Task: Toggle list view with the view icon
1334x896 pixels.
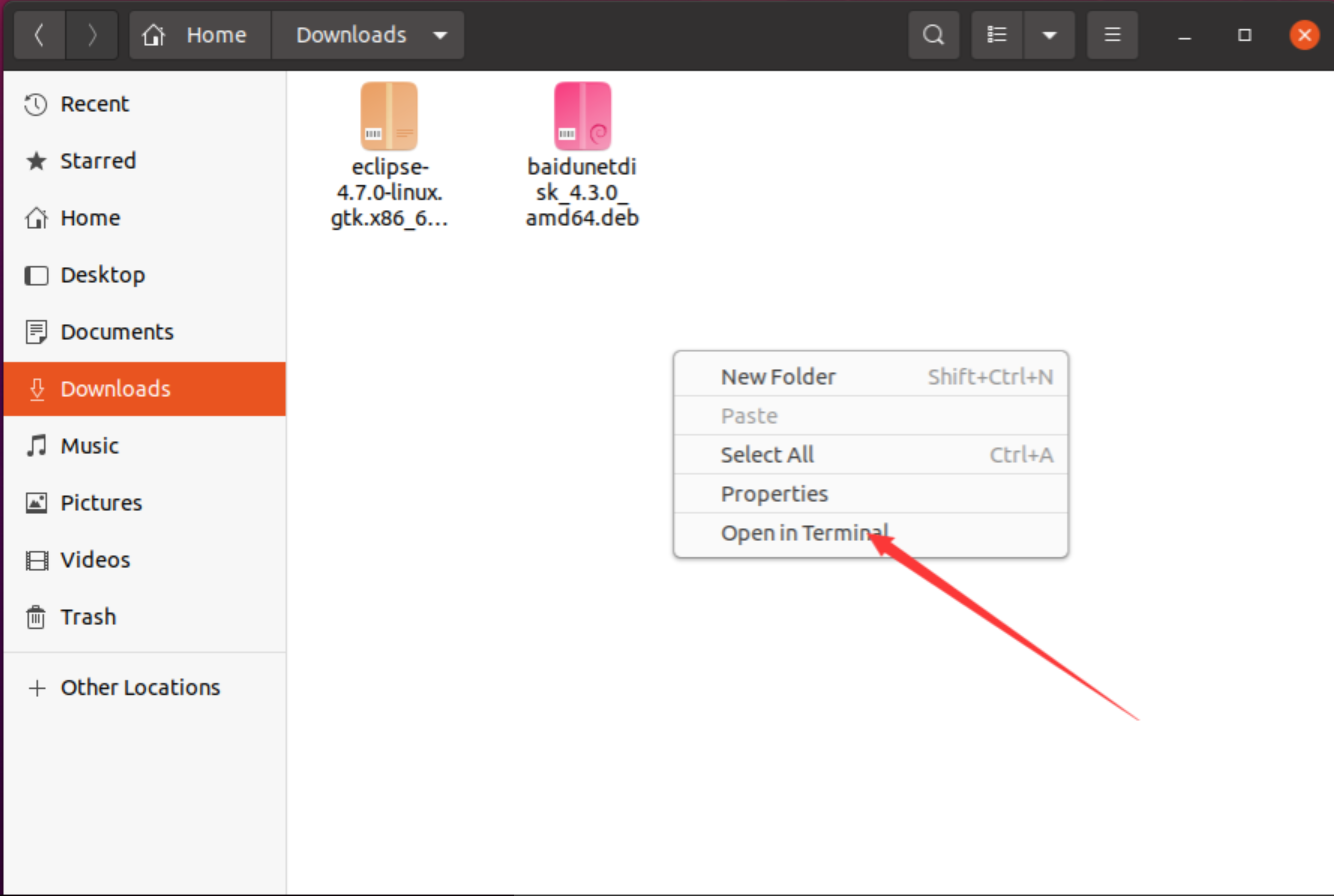Action: tap(997, 35)
